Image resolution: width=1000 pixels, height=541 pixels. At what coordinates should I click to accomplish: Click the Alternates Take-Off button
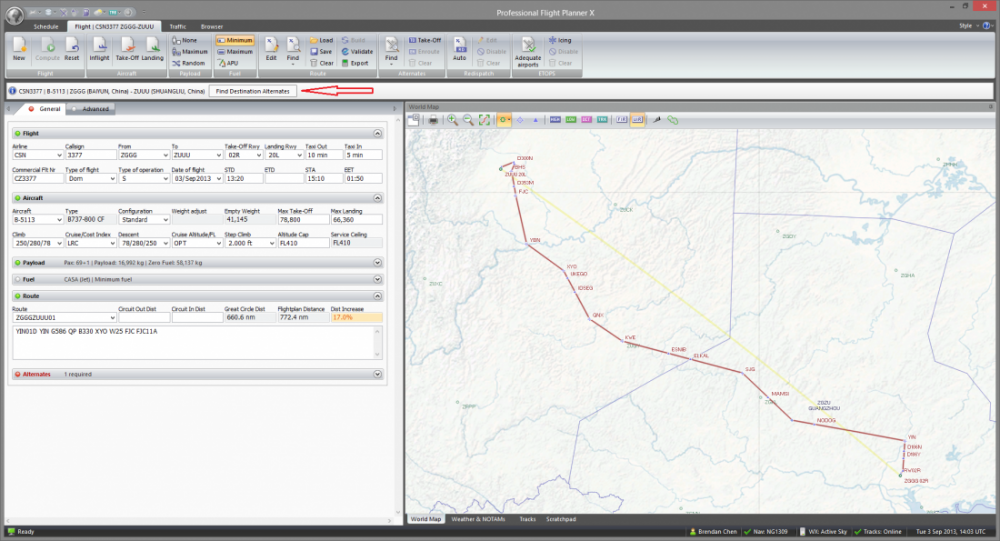425,40
